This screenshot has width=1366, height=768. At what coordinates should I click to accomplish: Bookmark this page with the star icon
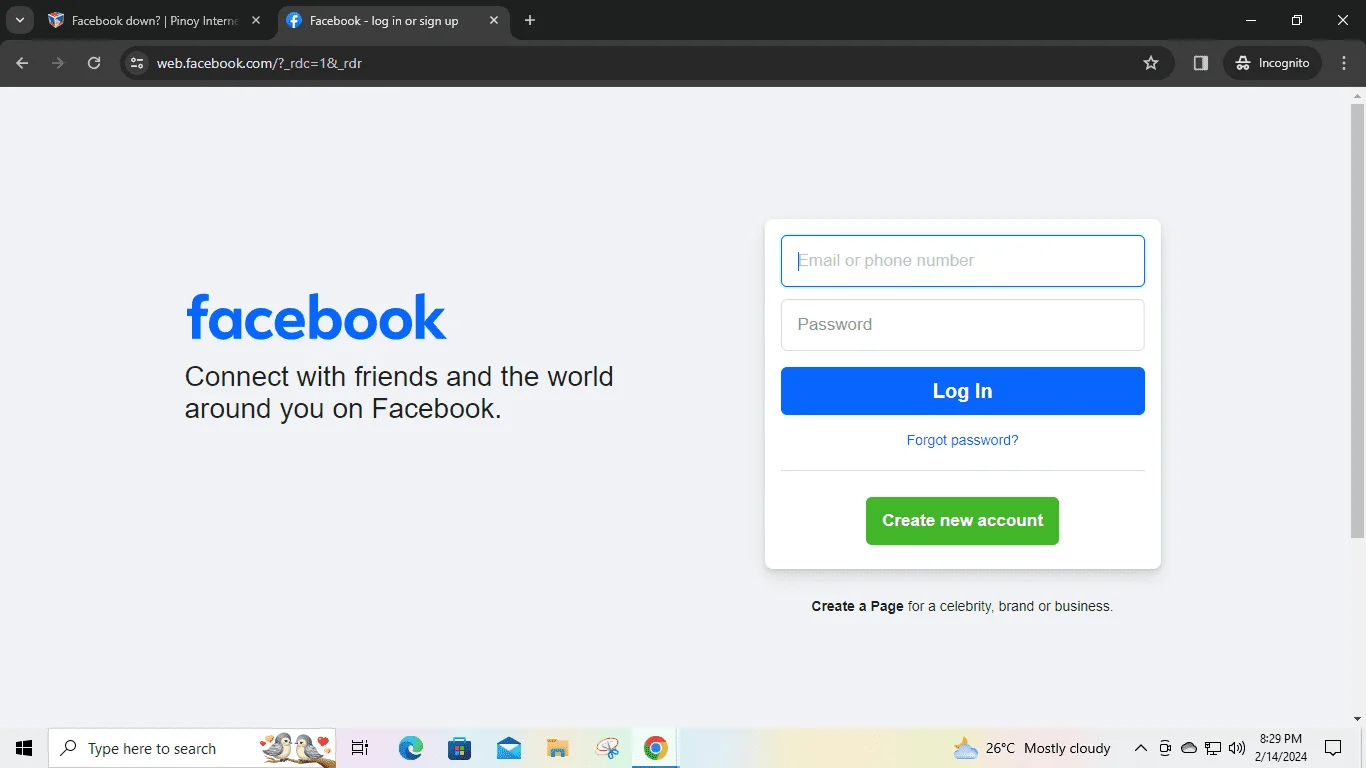pyautogui.click(x=1151, y=63)
